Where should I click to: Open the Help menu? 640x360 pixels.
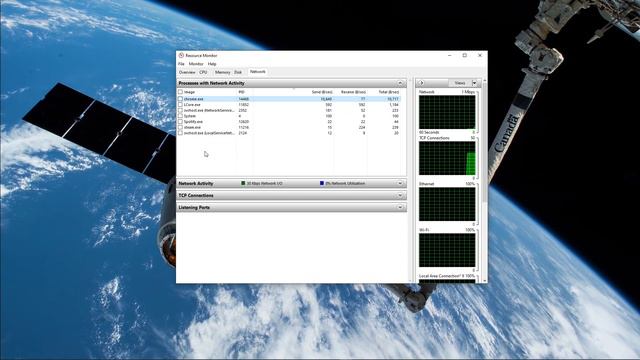(x=212, y=64)
